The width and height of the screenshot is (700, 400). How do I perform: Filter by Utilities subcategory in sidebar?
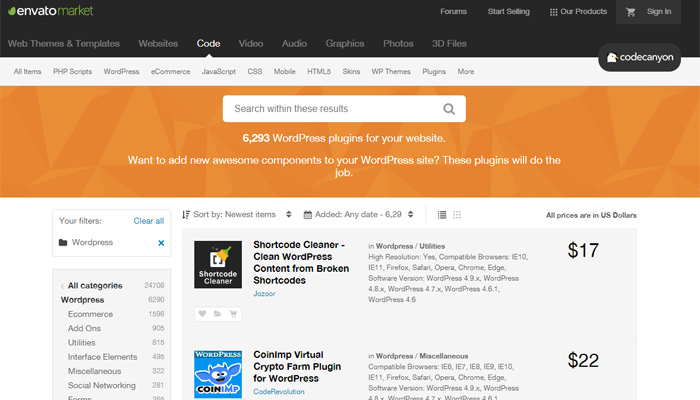point(81,343)
